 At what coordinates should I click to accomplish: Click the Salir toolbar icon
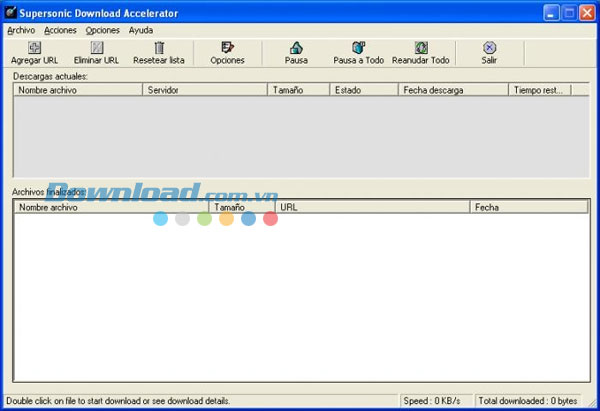coord(489,48)
